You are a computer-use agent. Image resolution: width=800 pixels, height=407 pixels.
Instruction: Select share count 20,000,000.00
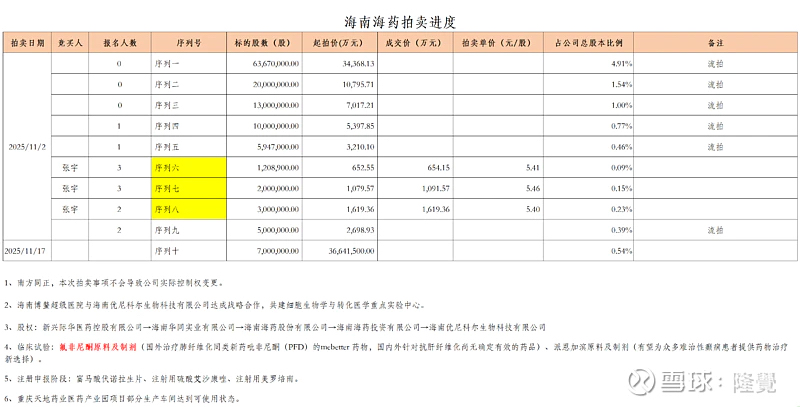(276, 85)
